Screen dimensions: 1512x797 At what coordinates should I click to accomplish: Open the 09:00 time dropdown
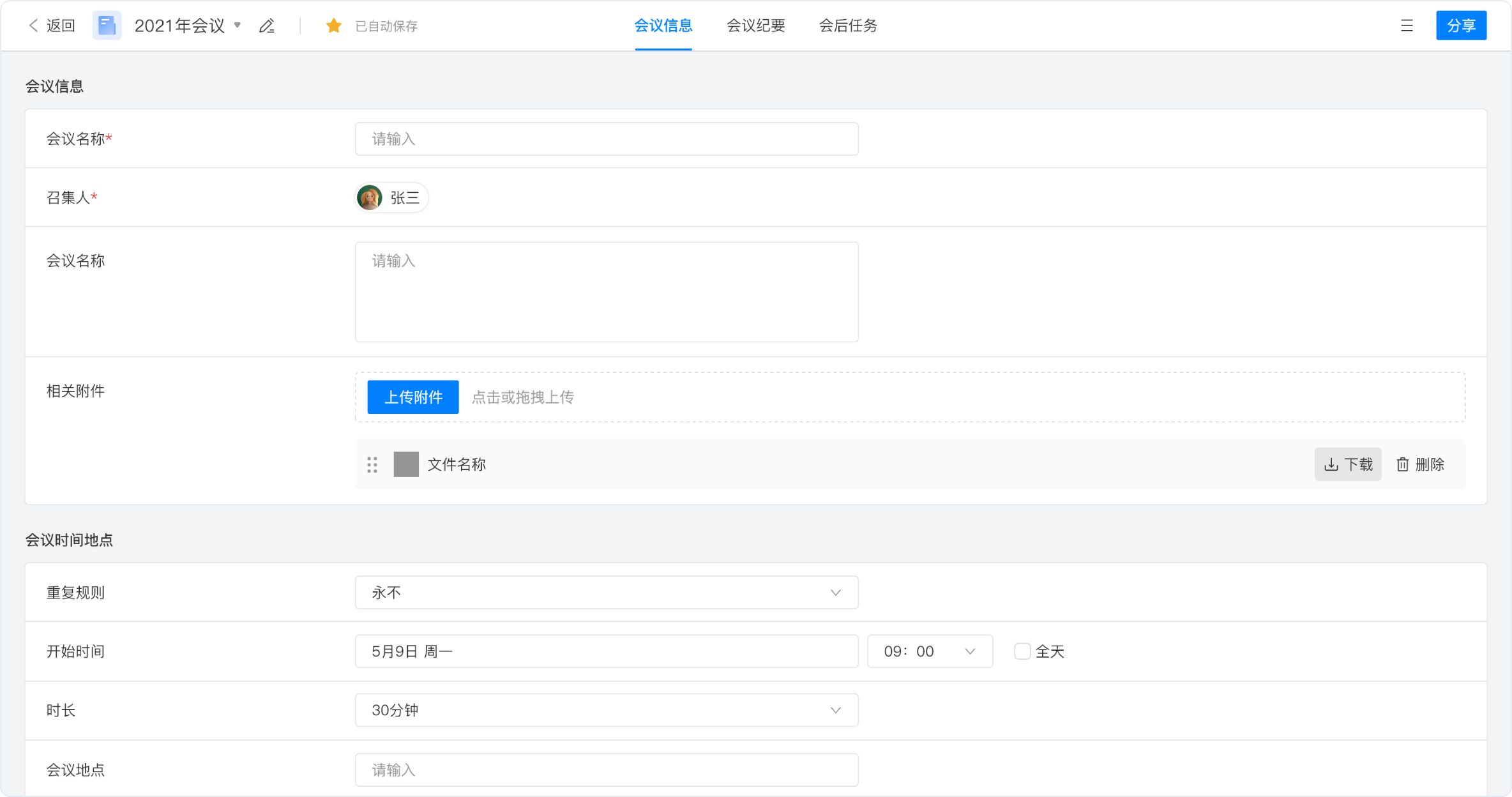click(x=929, y=651)
